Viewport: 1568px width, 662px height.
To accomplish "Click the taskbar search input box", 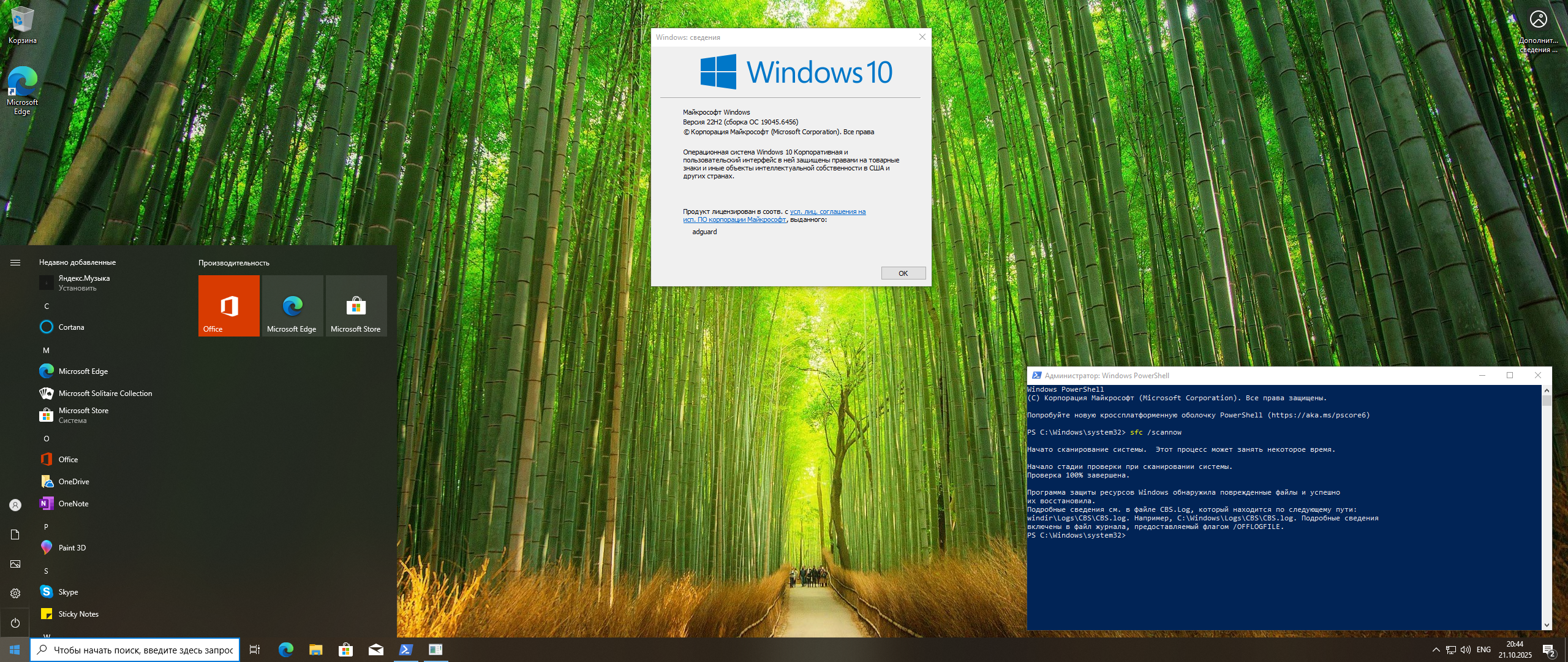I will (142, 650).
